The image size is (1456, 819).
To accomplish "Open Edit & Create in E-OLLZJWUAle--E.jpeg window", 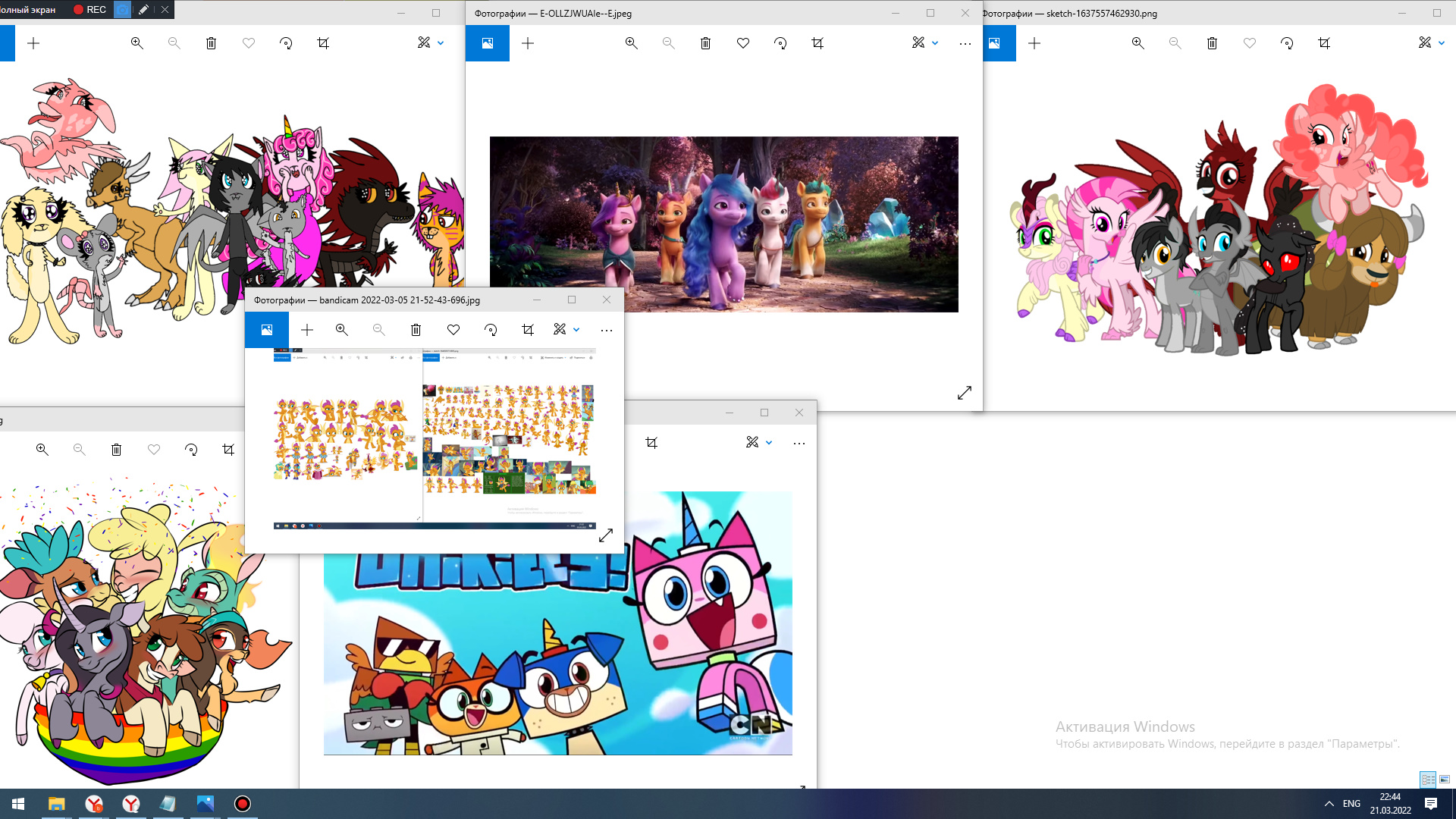I will [x=918, y=42].
